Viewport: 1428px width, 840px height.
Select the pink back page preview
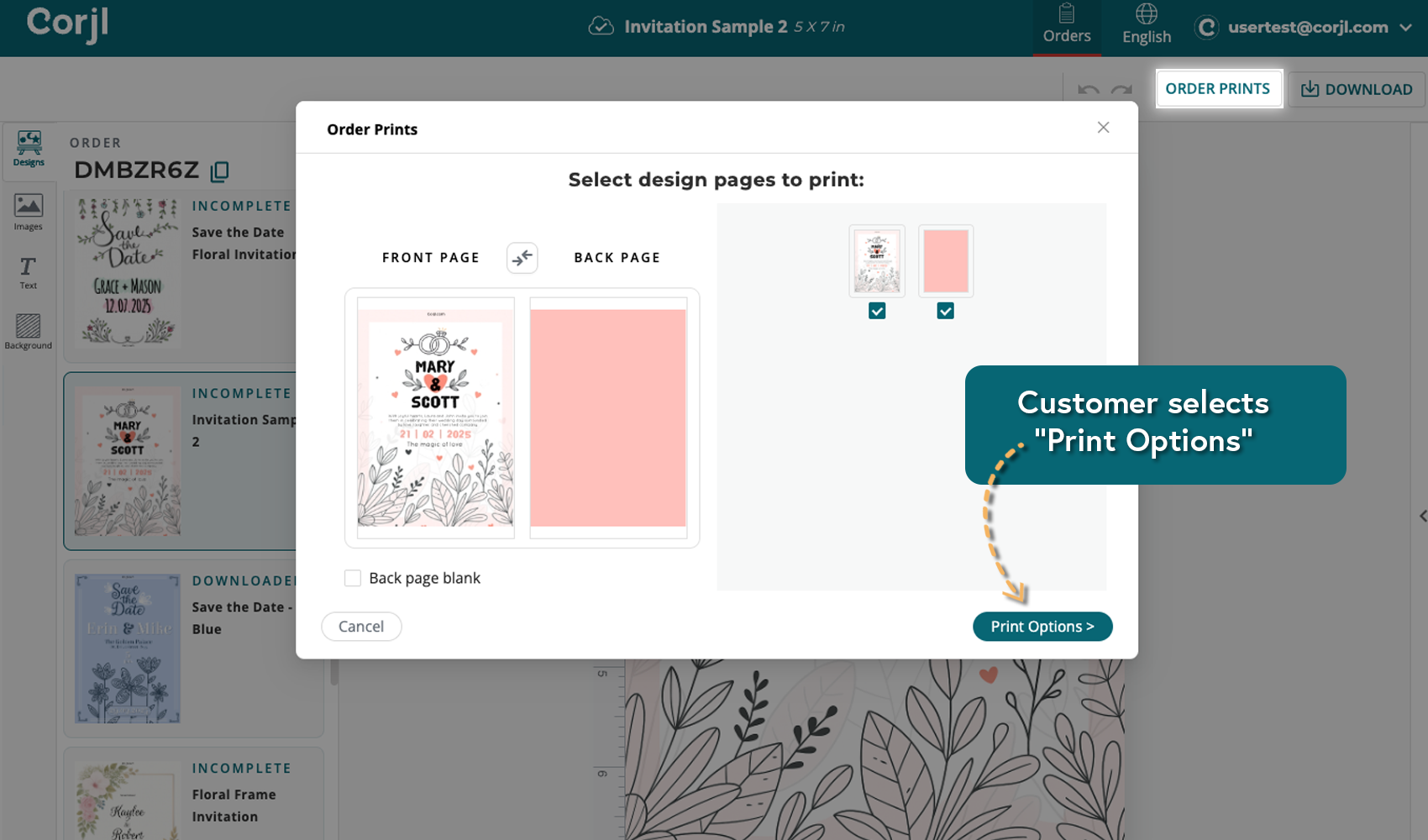click(608, 417)
